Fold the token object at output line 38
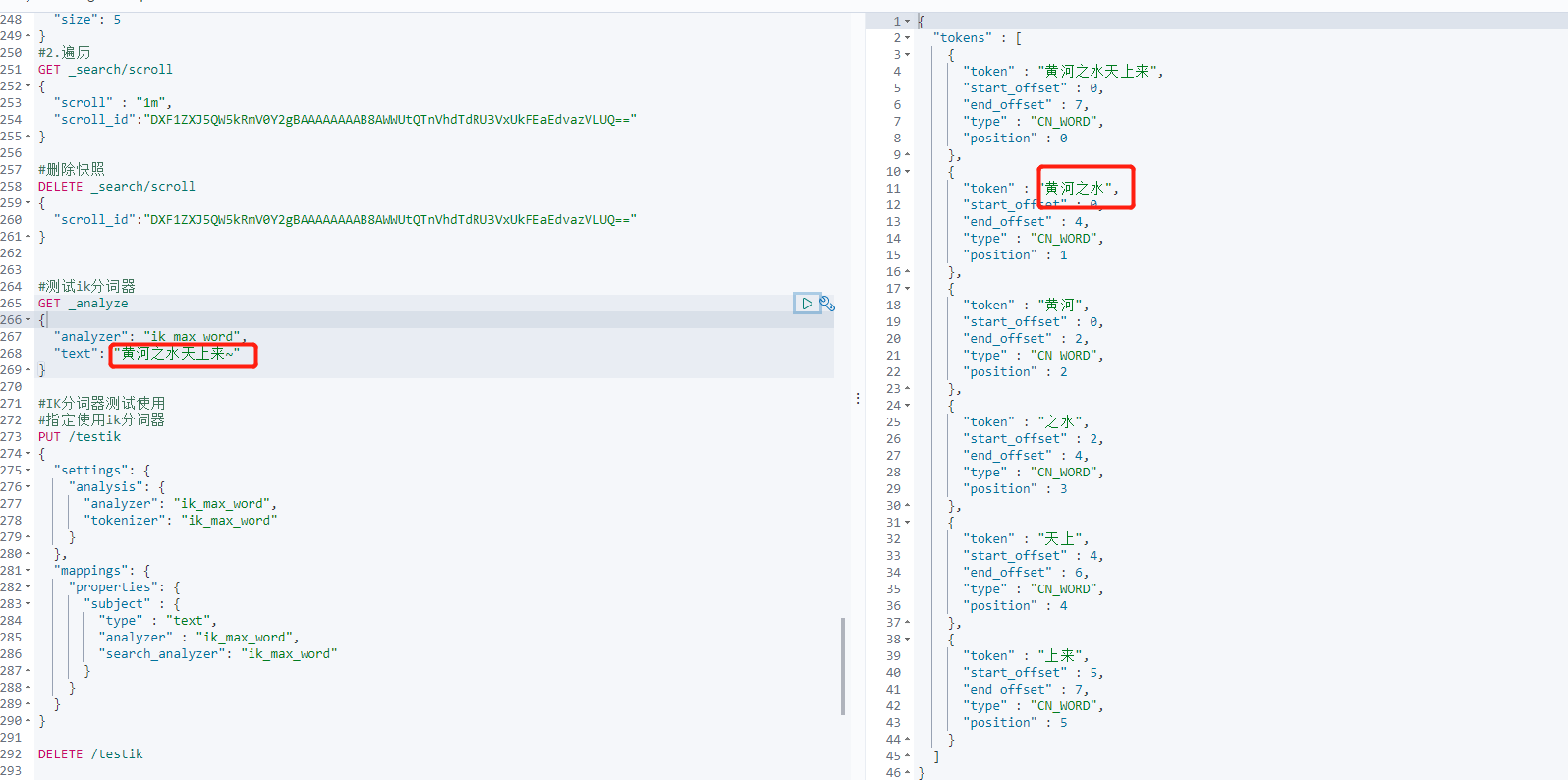 pos(908,640)
